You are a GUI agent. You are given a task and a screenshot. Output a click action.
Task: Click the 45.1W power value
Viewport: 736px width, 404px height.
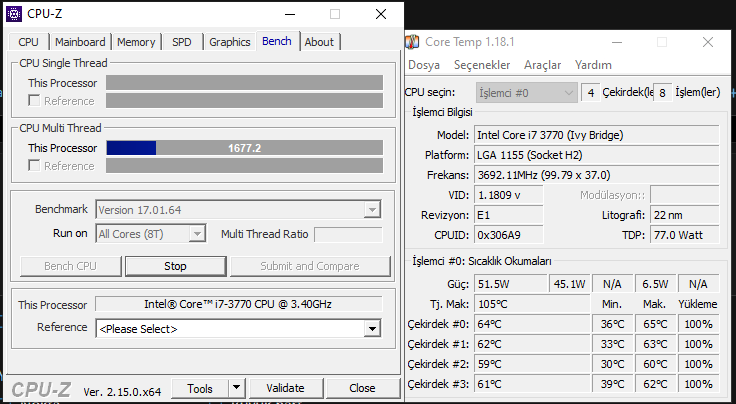pyautogui.click(x=569, y=284)
